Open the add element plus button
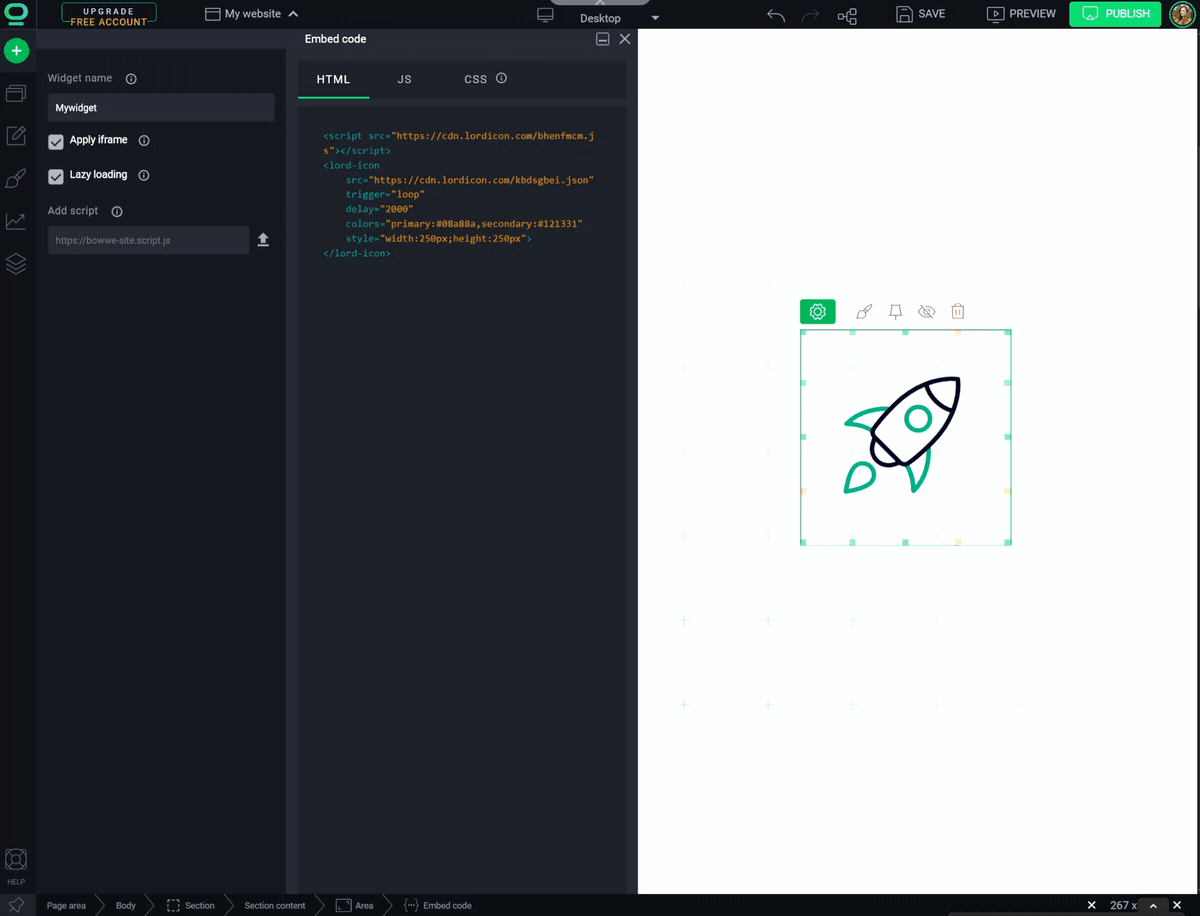This screenshot has width=1200, height=916. pyautogui.click(x=16, y=51)
